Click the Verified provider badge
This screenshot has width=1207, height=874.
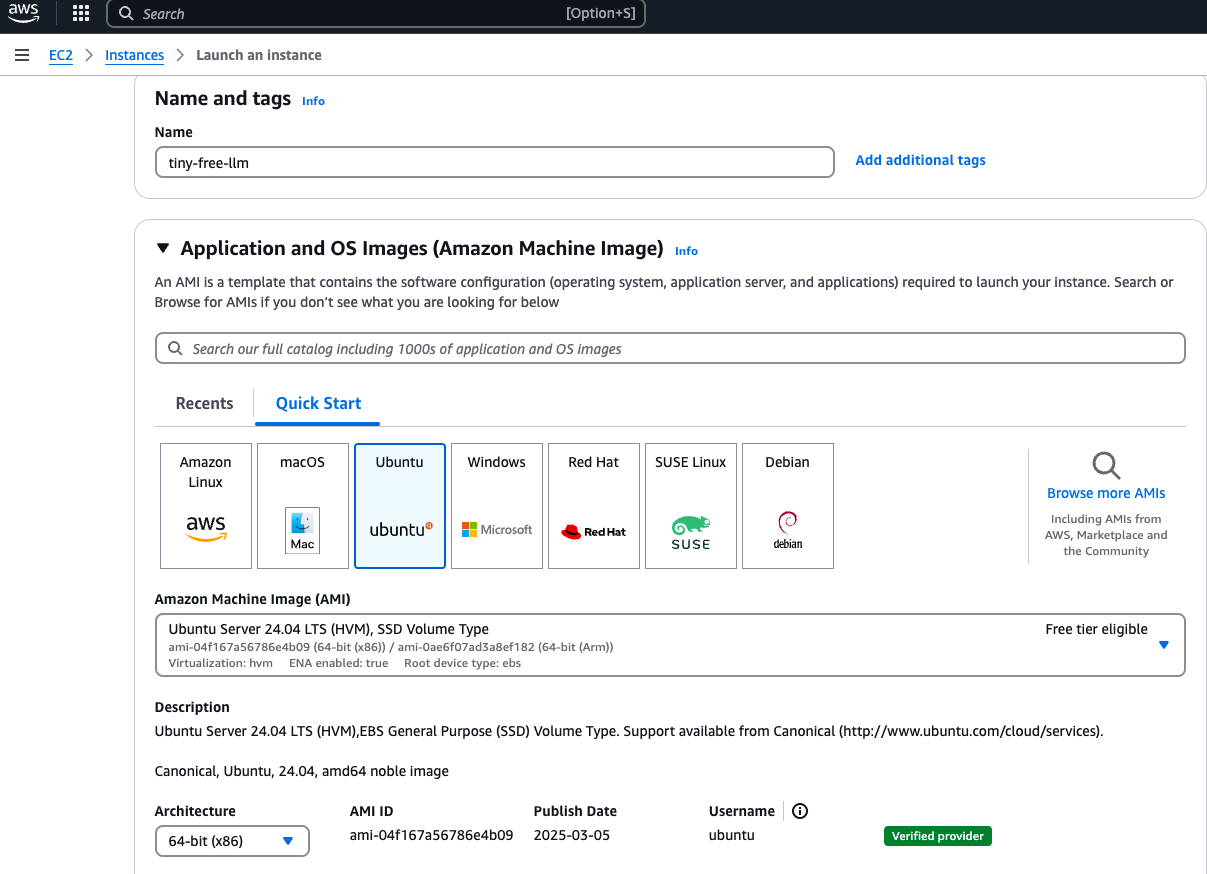(x=937, y=836)
